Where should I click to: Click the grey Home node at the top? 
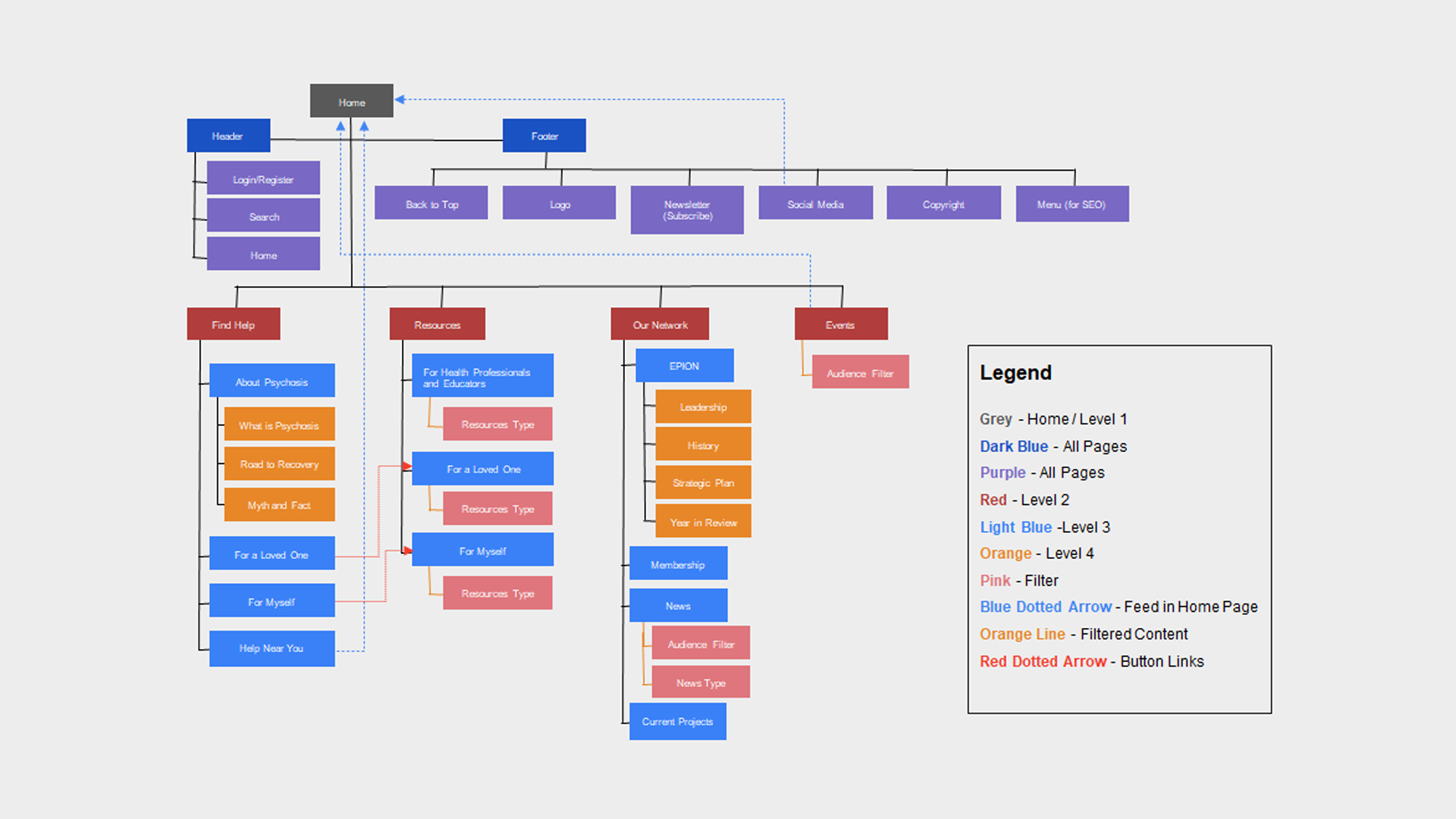[351, 101]
